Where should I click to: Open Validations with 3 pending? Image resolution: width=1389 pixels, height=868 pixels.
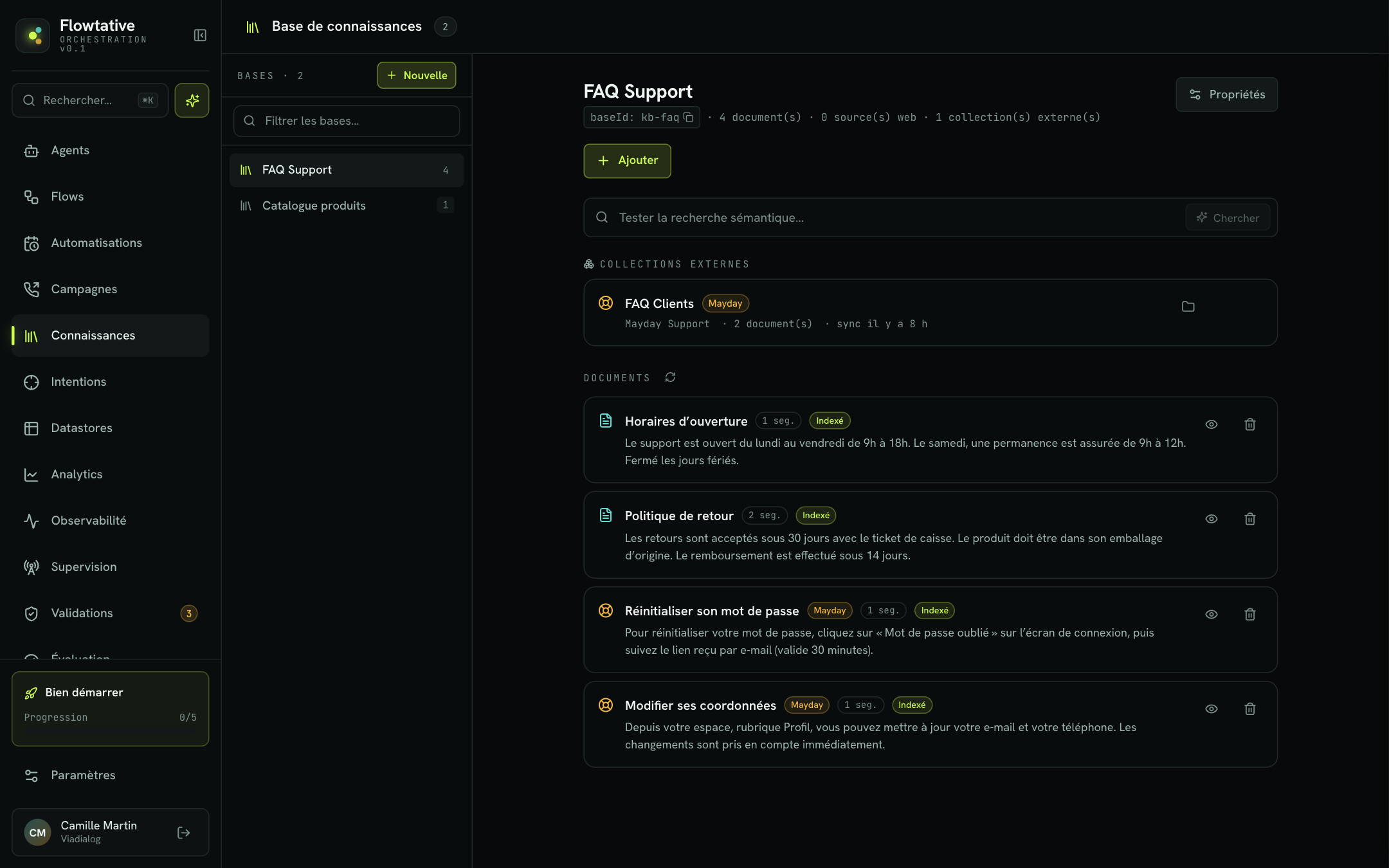(110, 613)
